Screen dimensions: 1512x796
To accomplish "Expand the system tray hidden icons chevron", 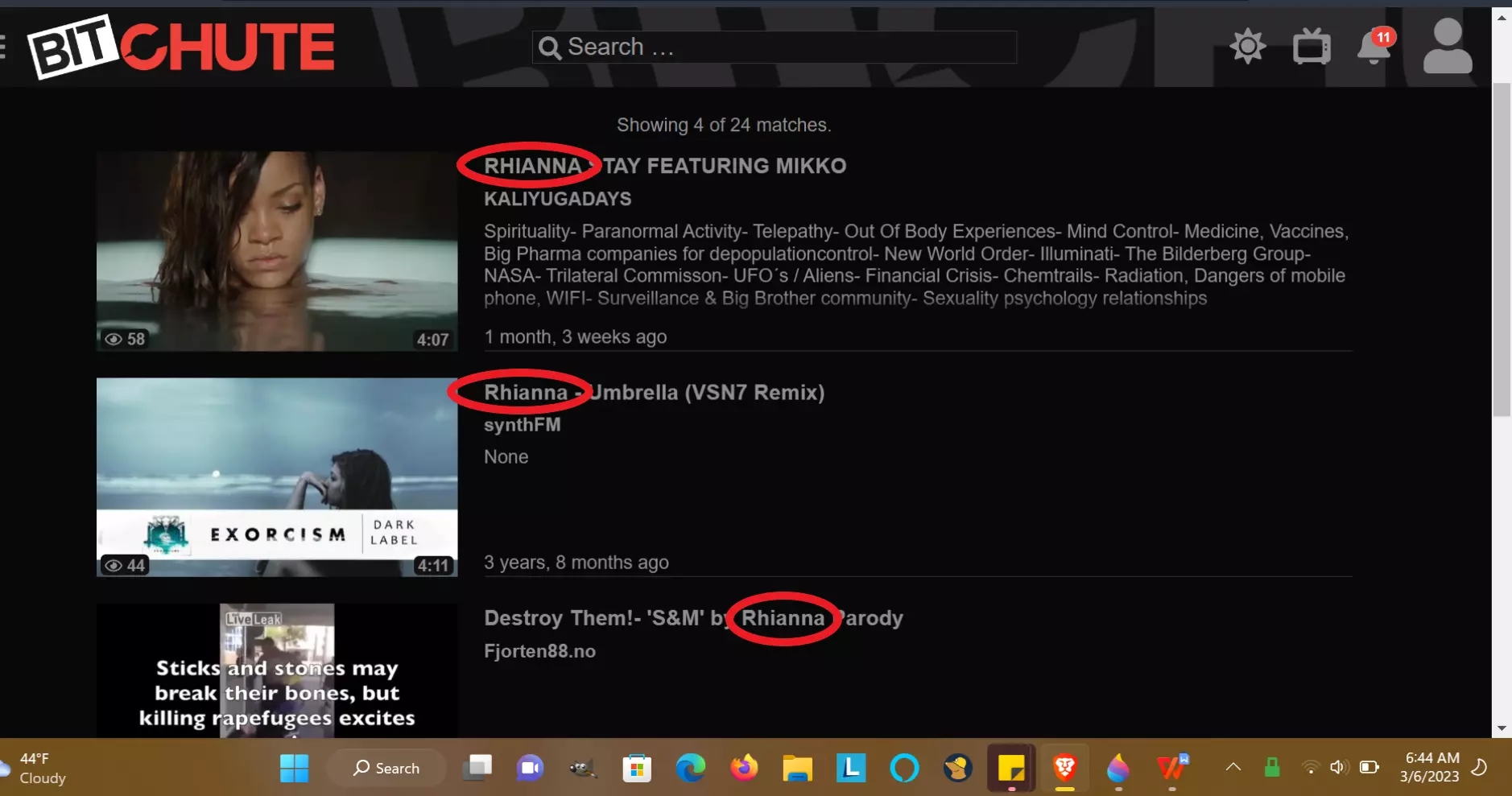I will coord(1233,768).
